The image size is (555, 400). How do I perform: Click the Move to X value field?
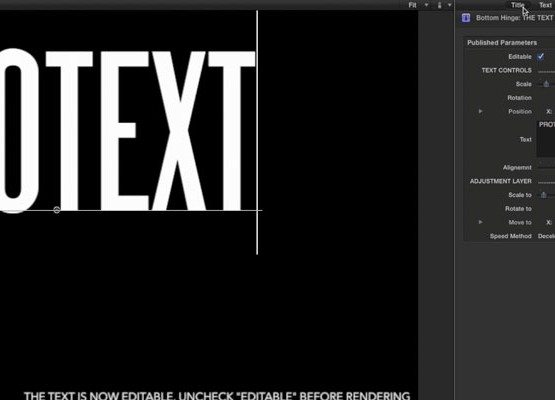(x=550, y=222)
